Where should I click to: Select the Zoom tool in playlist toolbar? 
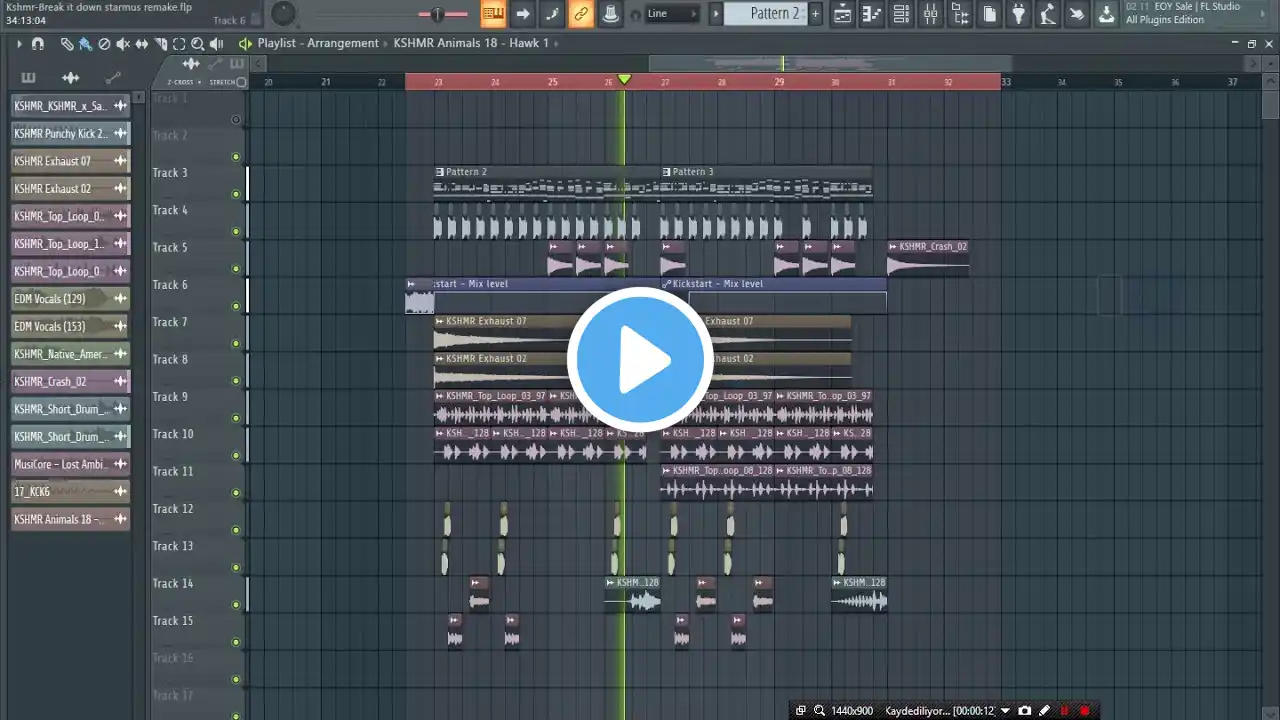pos(198,44)
